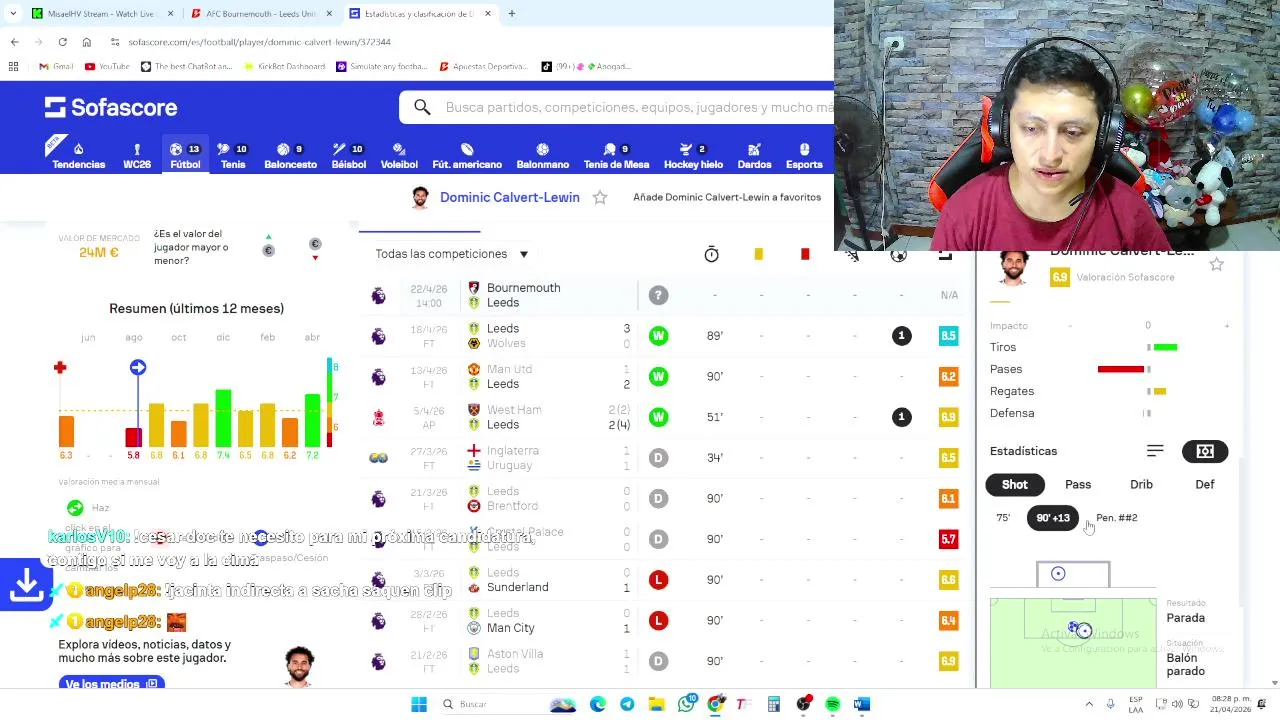Click the stream download arrow overlay button

(26, 586)
